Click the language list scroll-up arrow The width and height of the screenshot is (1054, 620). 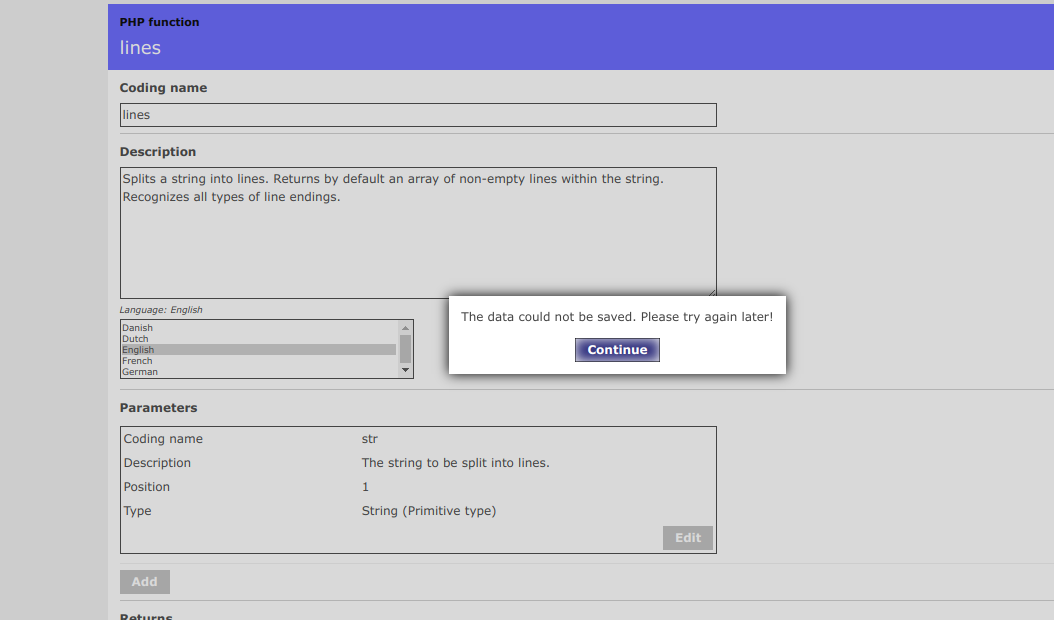(405, 328)
